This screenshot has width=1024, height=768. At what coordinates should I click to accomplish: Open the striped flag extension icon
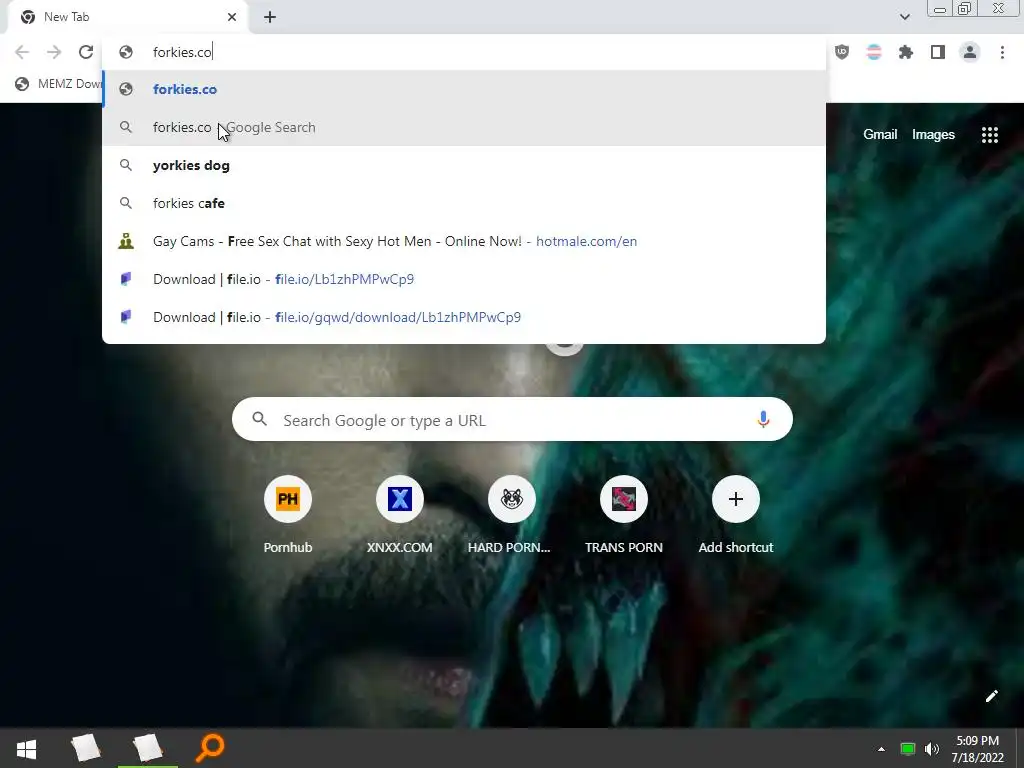(874, 52)
